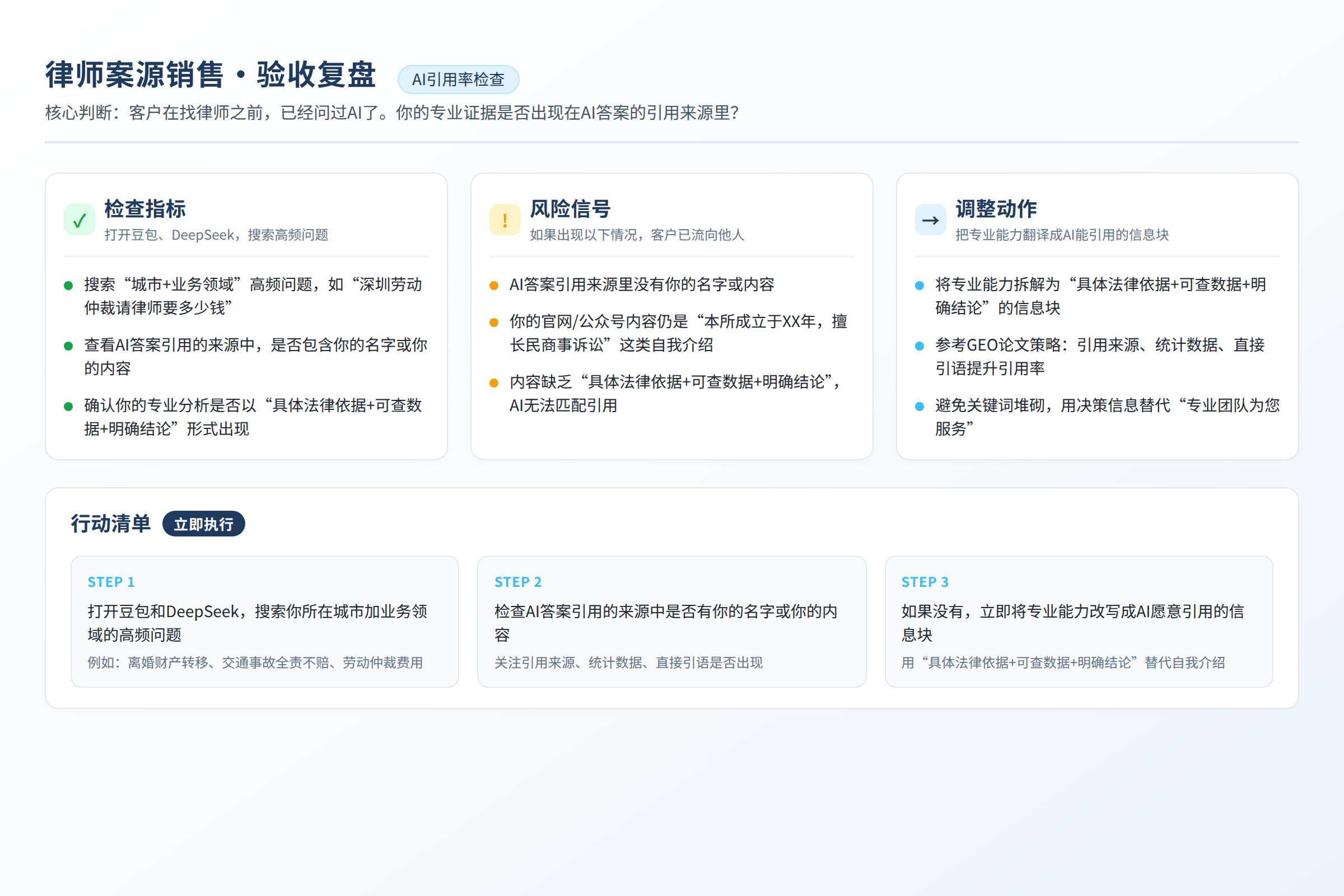Click the bullet AI答案引用来源里没有你的名字或内容
Image resolution: width=1344 pixels, height=896 pixels.
pyautogui.click(x=642, y=284)
